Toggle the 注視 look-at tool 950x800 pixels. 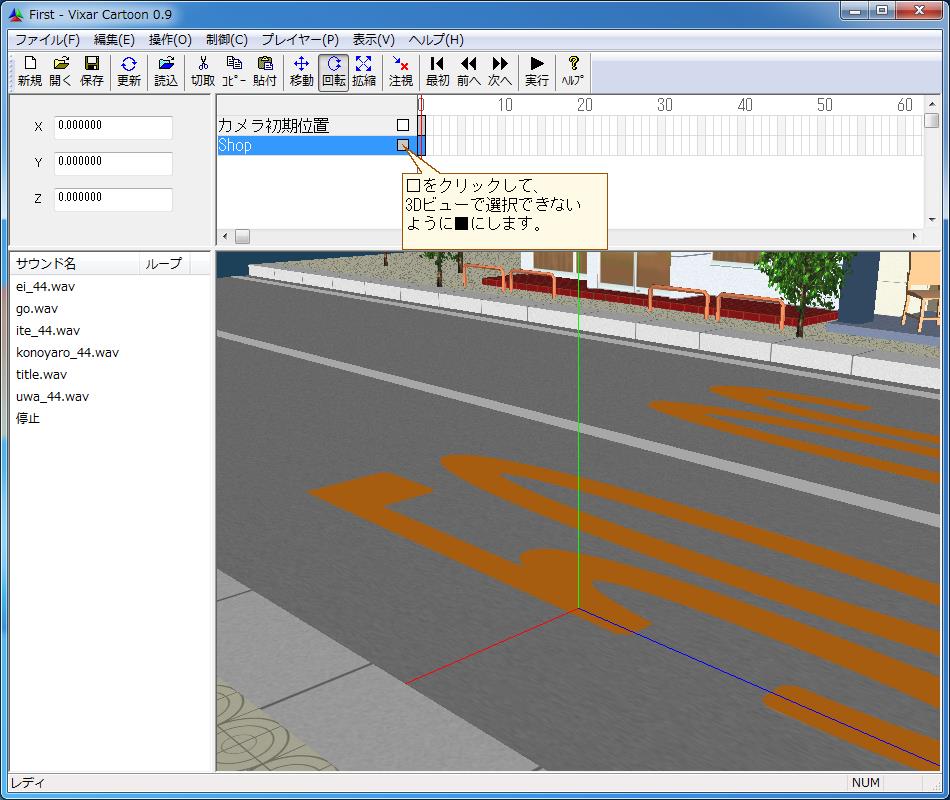pos(401,71)
